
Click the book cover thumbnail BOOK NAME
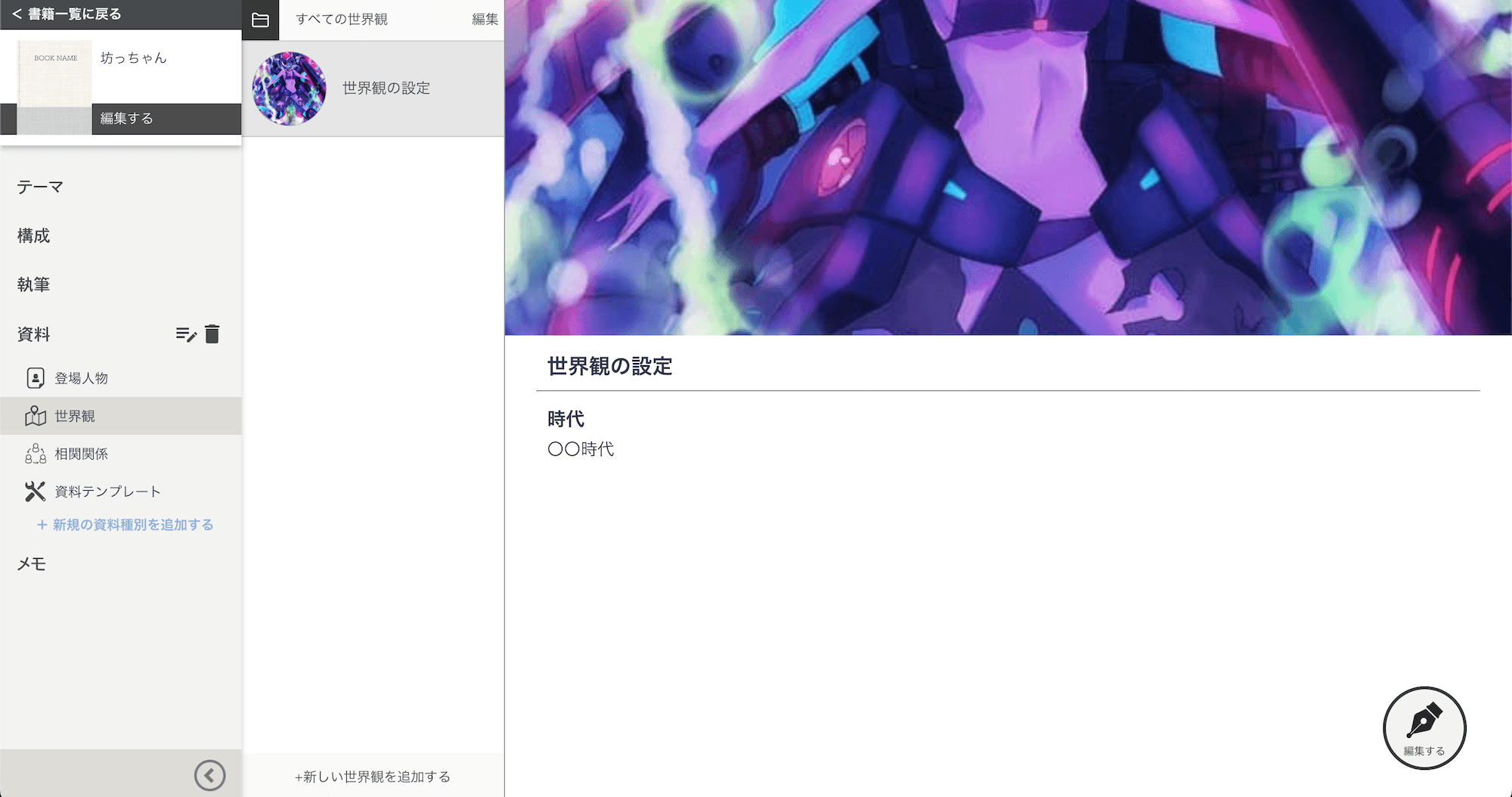click(x=54, y=88)
